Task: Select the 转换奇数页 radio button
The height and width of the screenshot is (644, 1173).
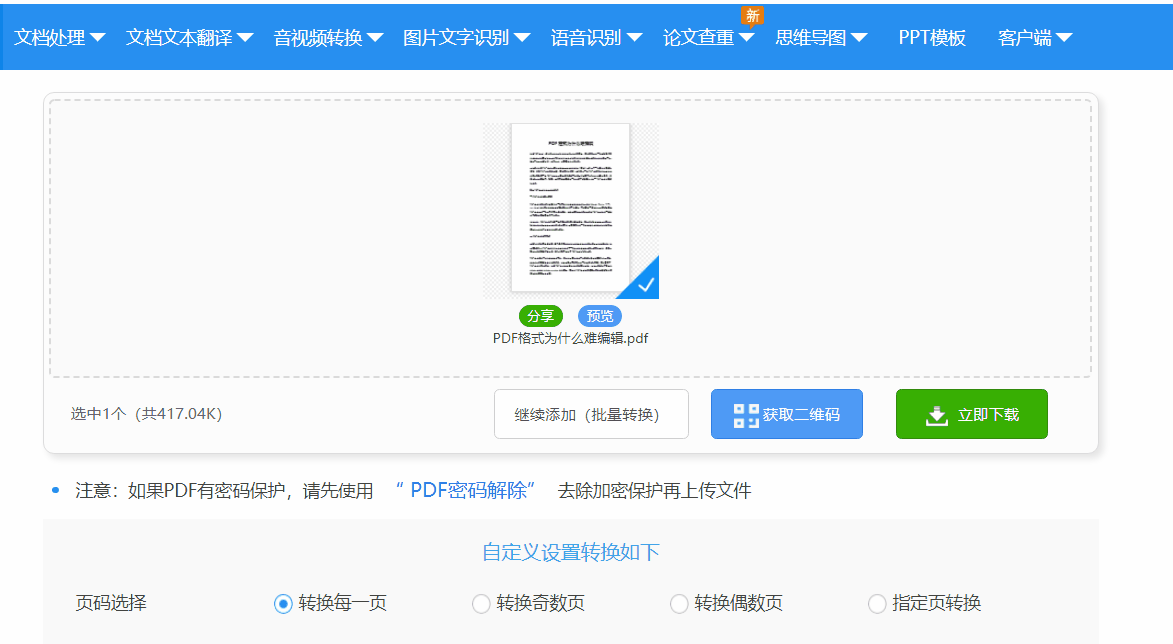Action: [481, 603]
